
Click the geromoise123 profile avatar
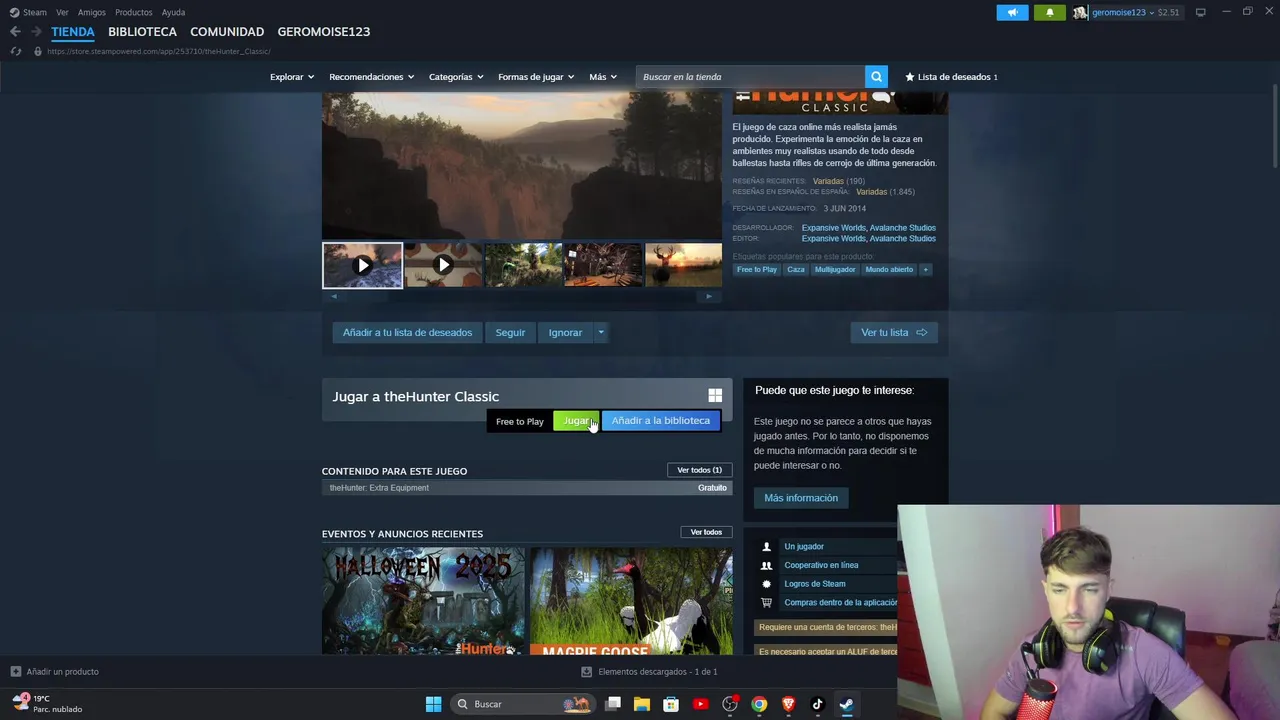tap(1080, 12)
